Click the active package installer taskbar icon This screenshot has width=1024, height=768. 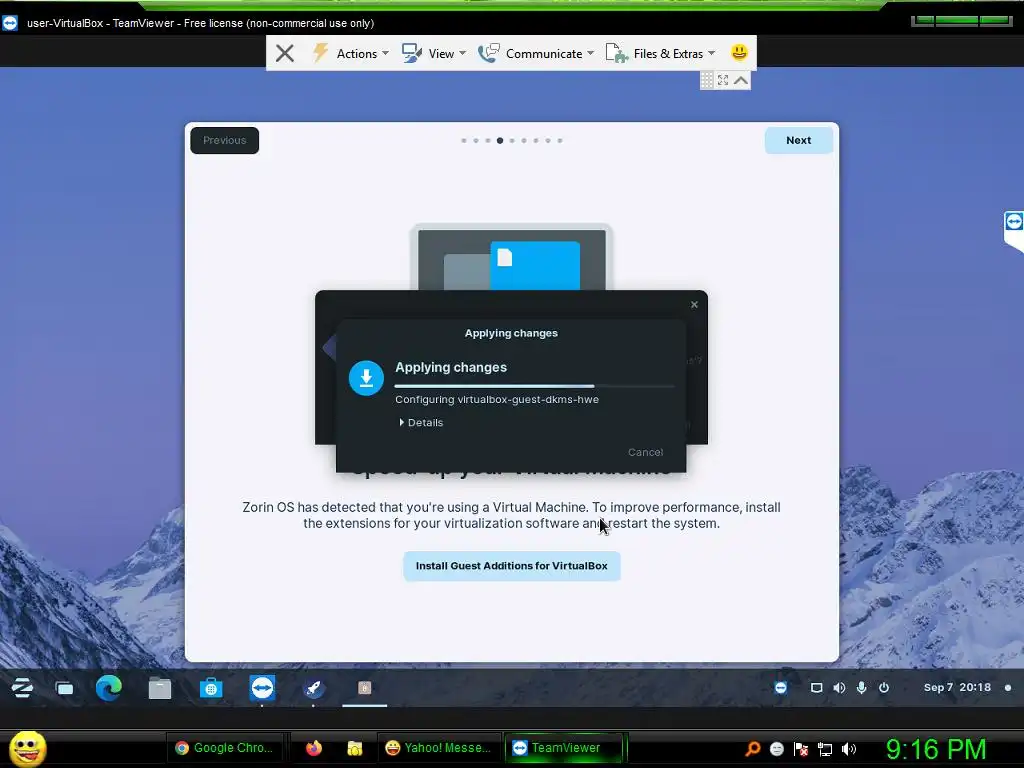click(364, 688)
